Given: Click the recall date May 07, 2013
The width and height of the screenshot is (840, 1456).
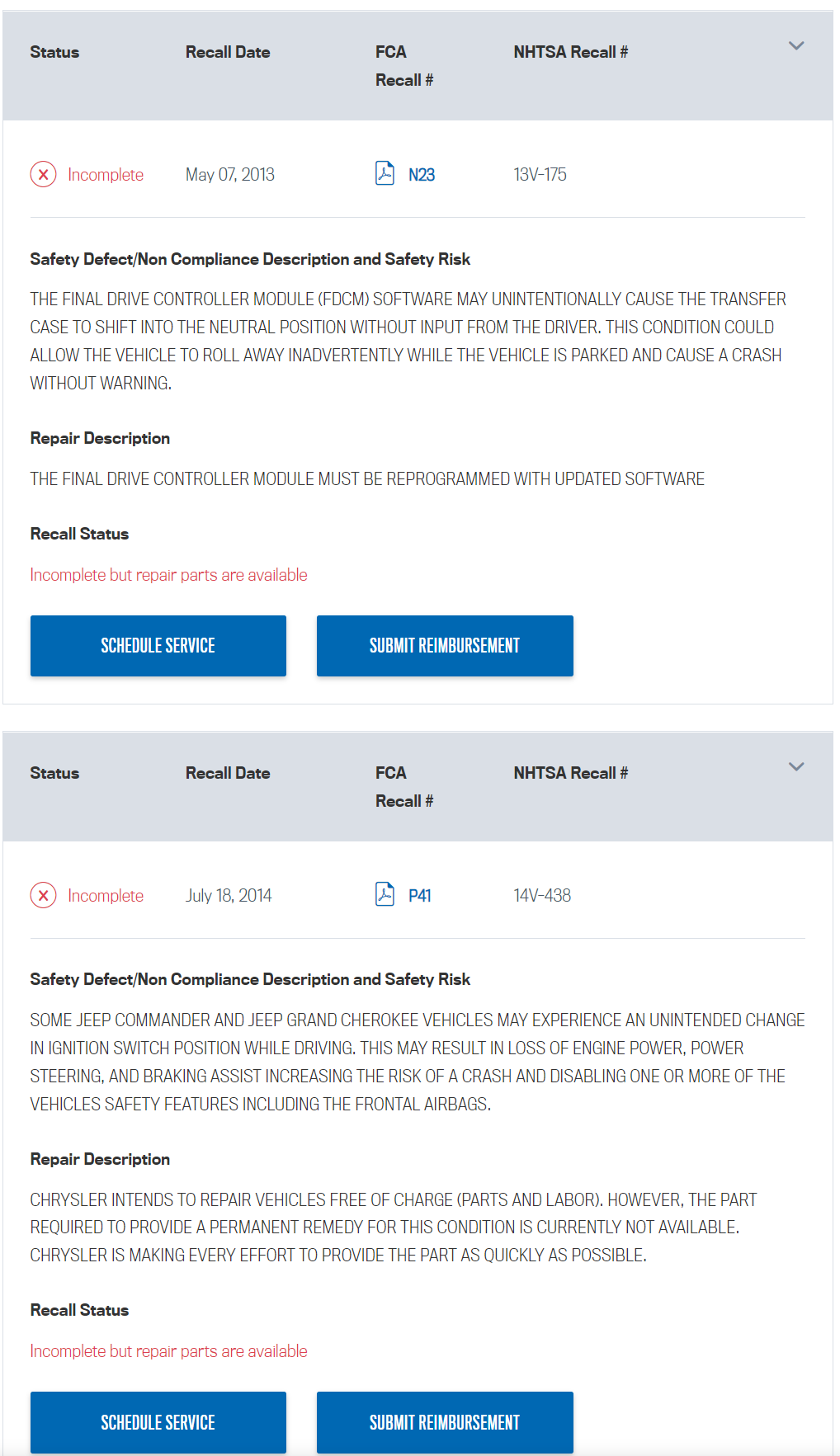Looking at the screenshot, I should pos(230,175).
